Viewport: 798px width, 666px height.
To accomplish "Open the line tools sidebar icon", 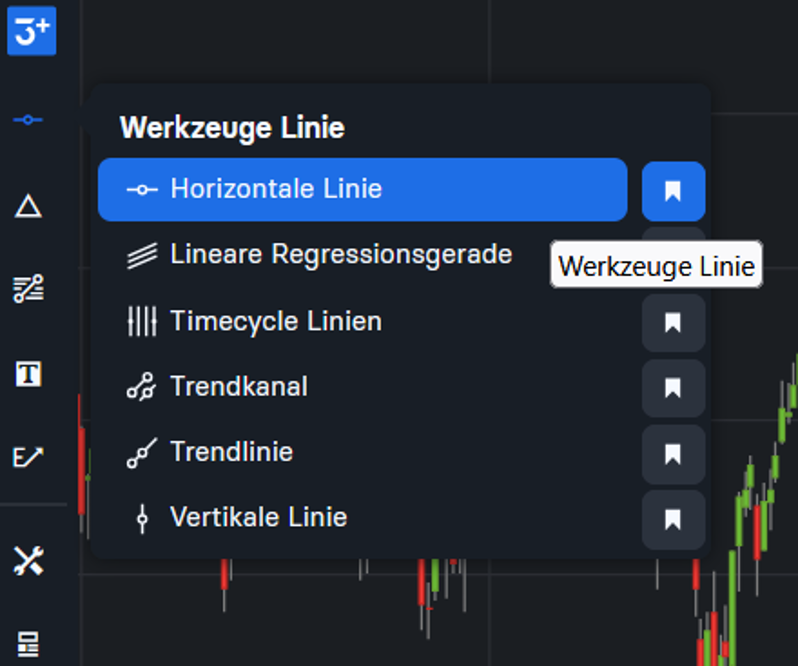I will (x=28, y=120).
